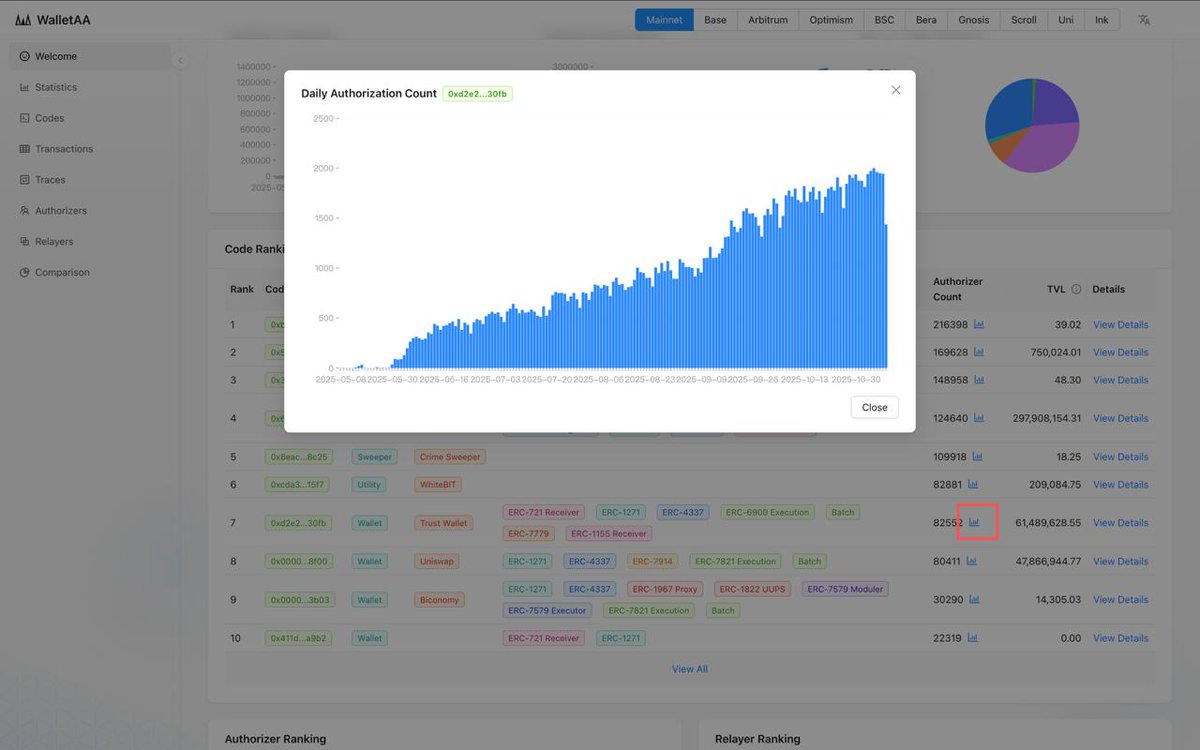
Task: View Details for Biconomy row
Action: coord(1120,600)
